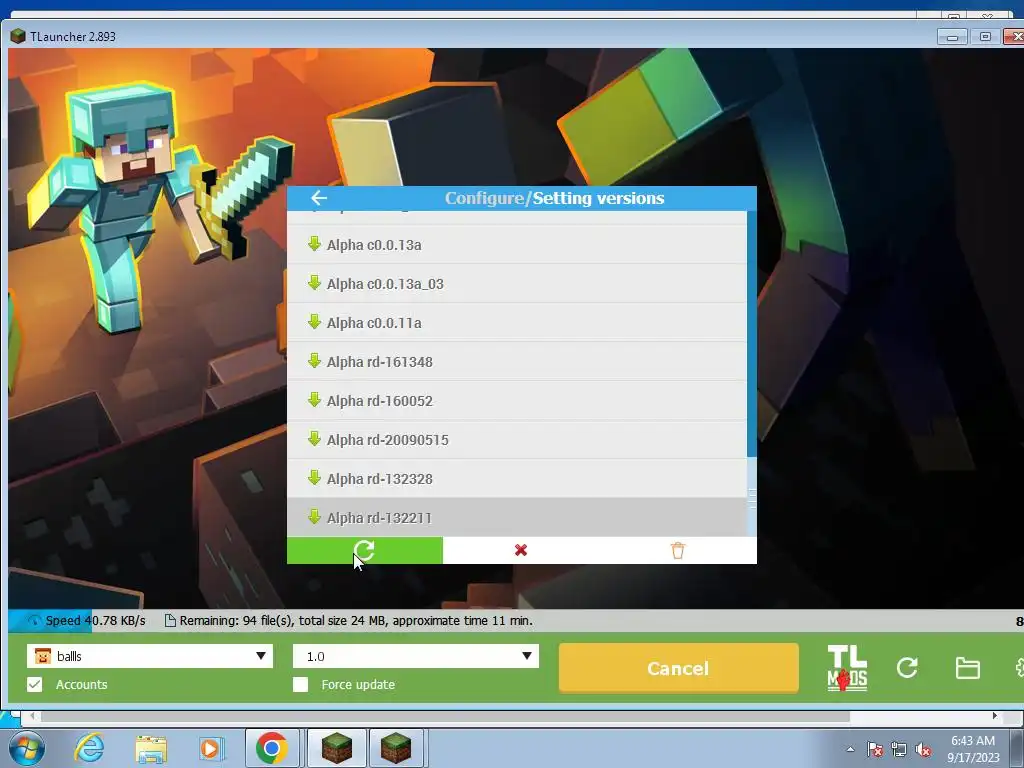Click the Configure/Setting versions header title
The height and width of the screenshot is (768, 1024).
pyautogui.click(x=554, y=198)
